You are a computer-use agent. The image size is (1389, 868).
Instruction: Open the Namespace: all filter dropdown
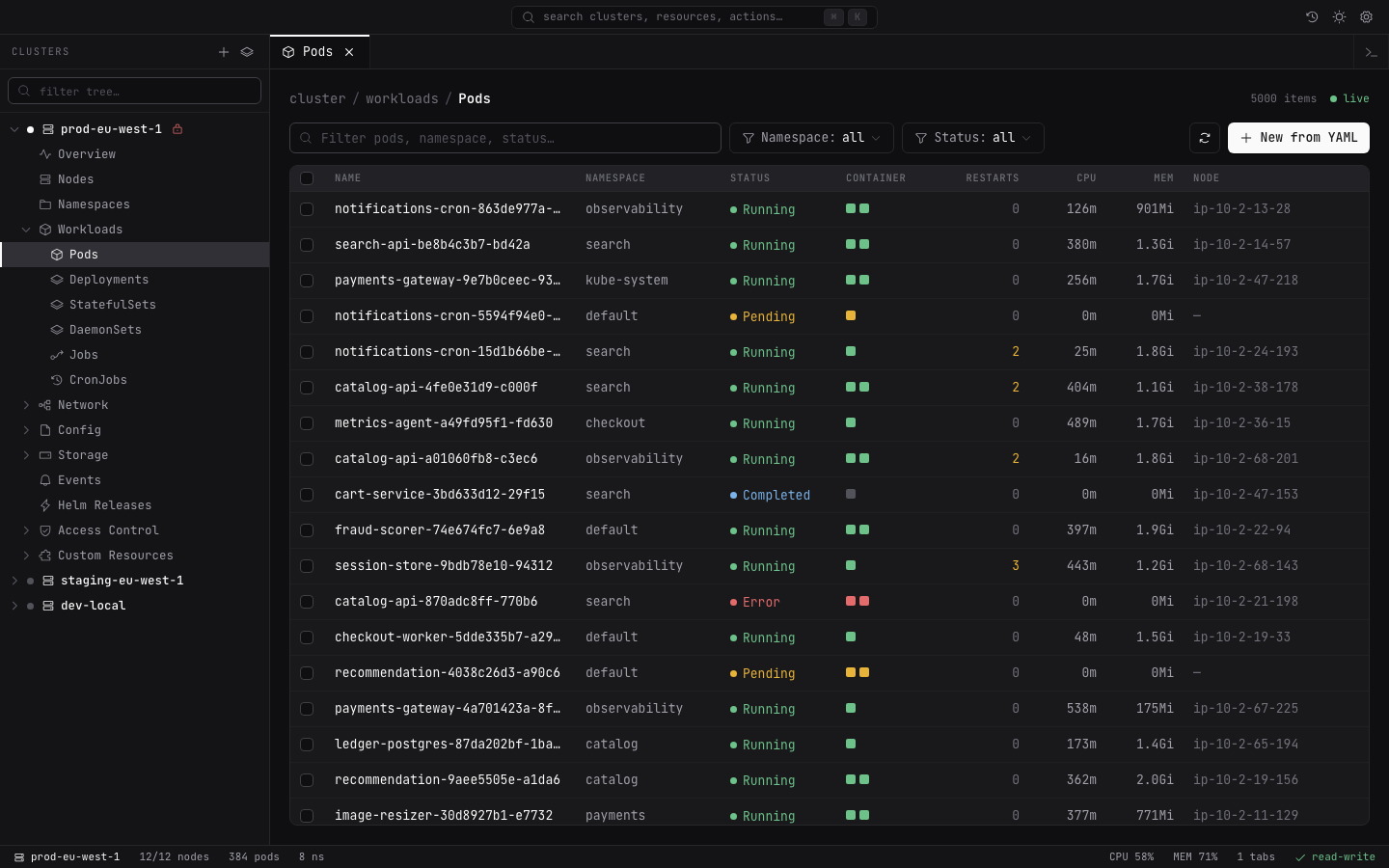tap(811, 138)
